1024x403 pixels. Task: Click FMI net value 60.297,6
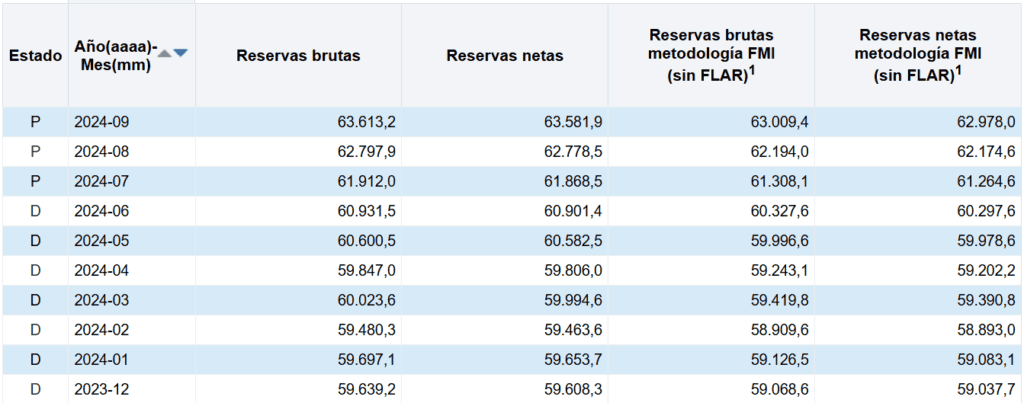(x=987, y=211)
